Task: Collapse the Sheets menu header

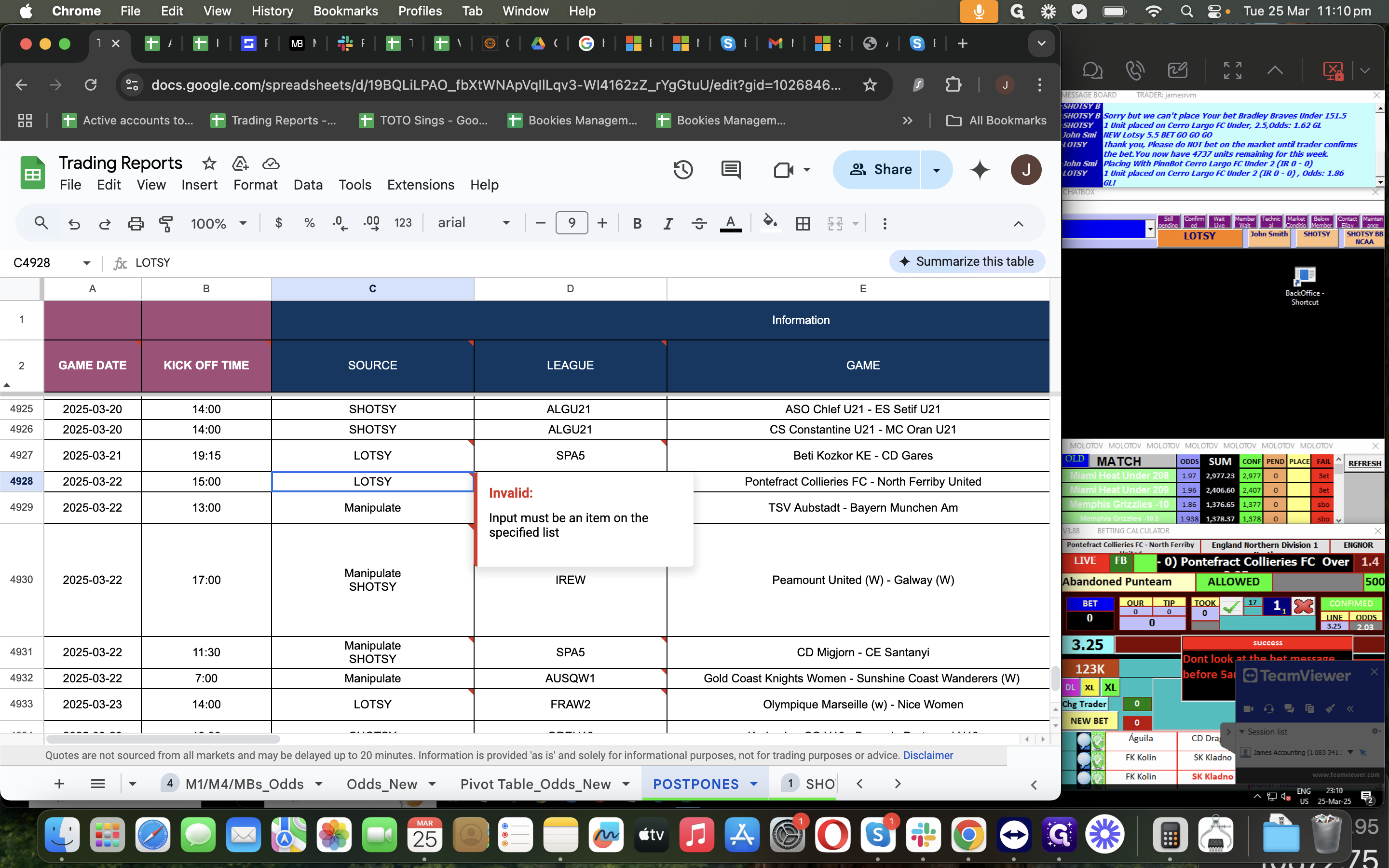Action: 1018,223
